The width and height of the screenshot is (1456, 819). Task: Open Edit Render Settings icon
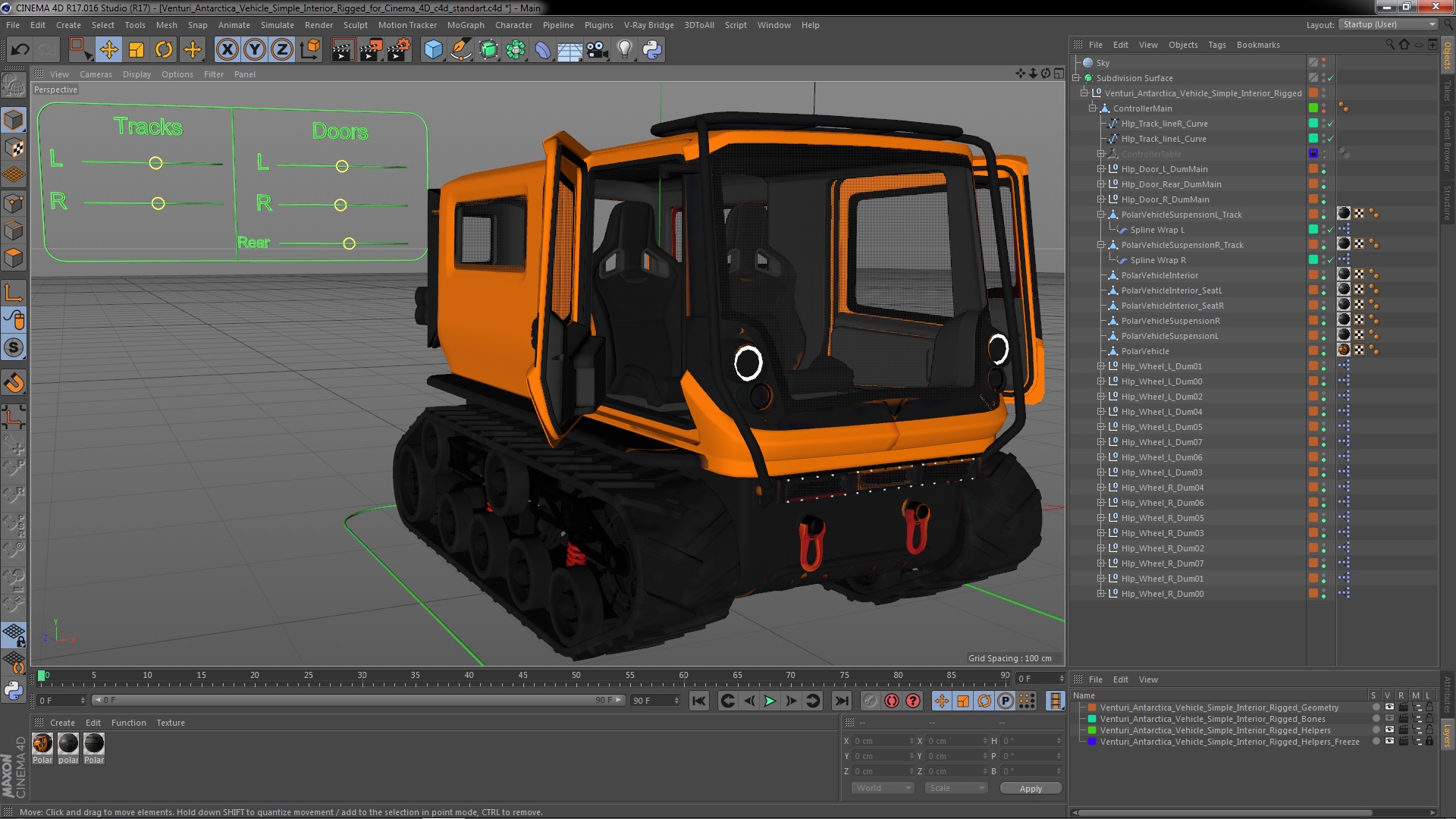click(398, 50)
